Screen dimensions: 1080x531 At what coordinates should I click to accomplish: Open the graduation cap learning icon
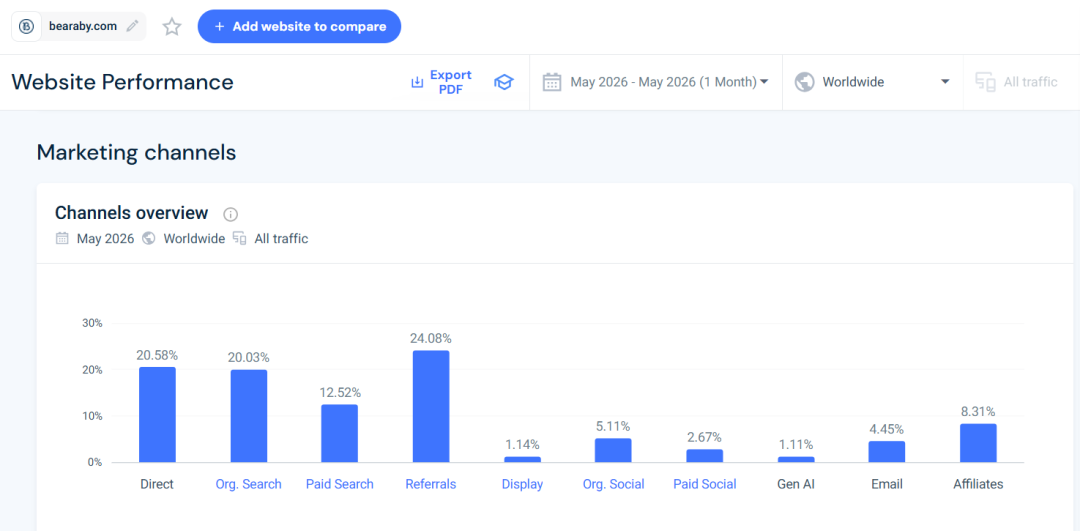[503, 83]
